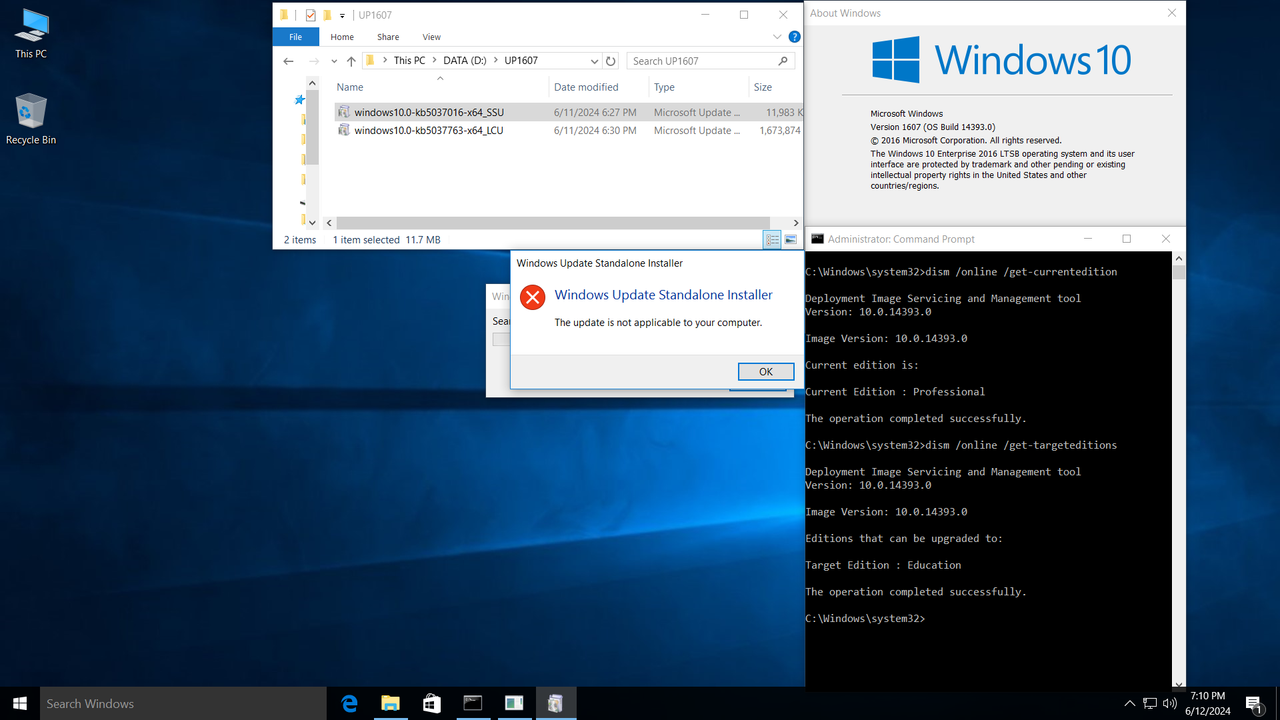Open the Store taskbar icon
This screenshot has height=720, width=1280.
432,704
